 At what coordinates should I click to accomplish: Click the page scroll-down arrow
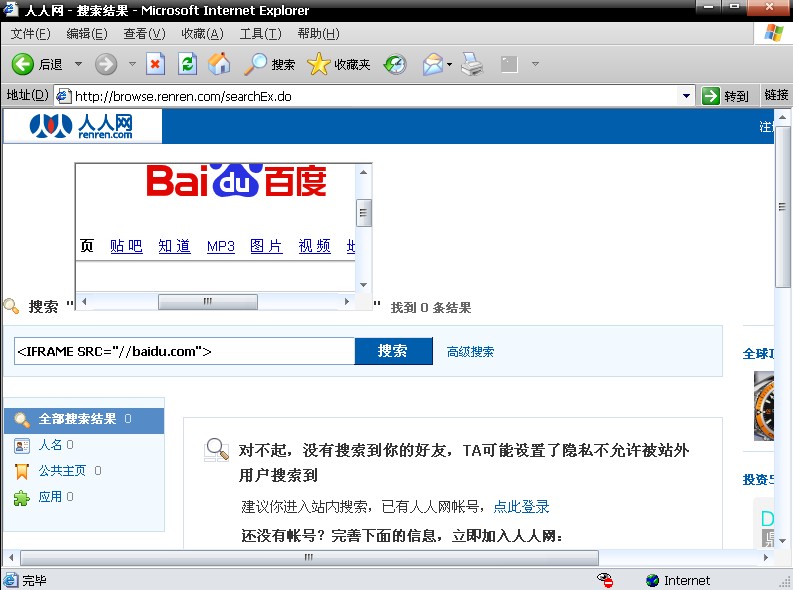782,540
